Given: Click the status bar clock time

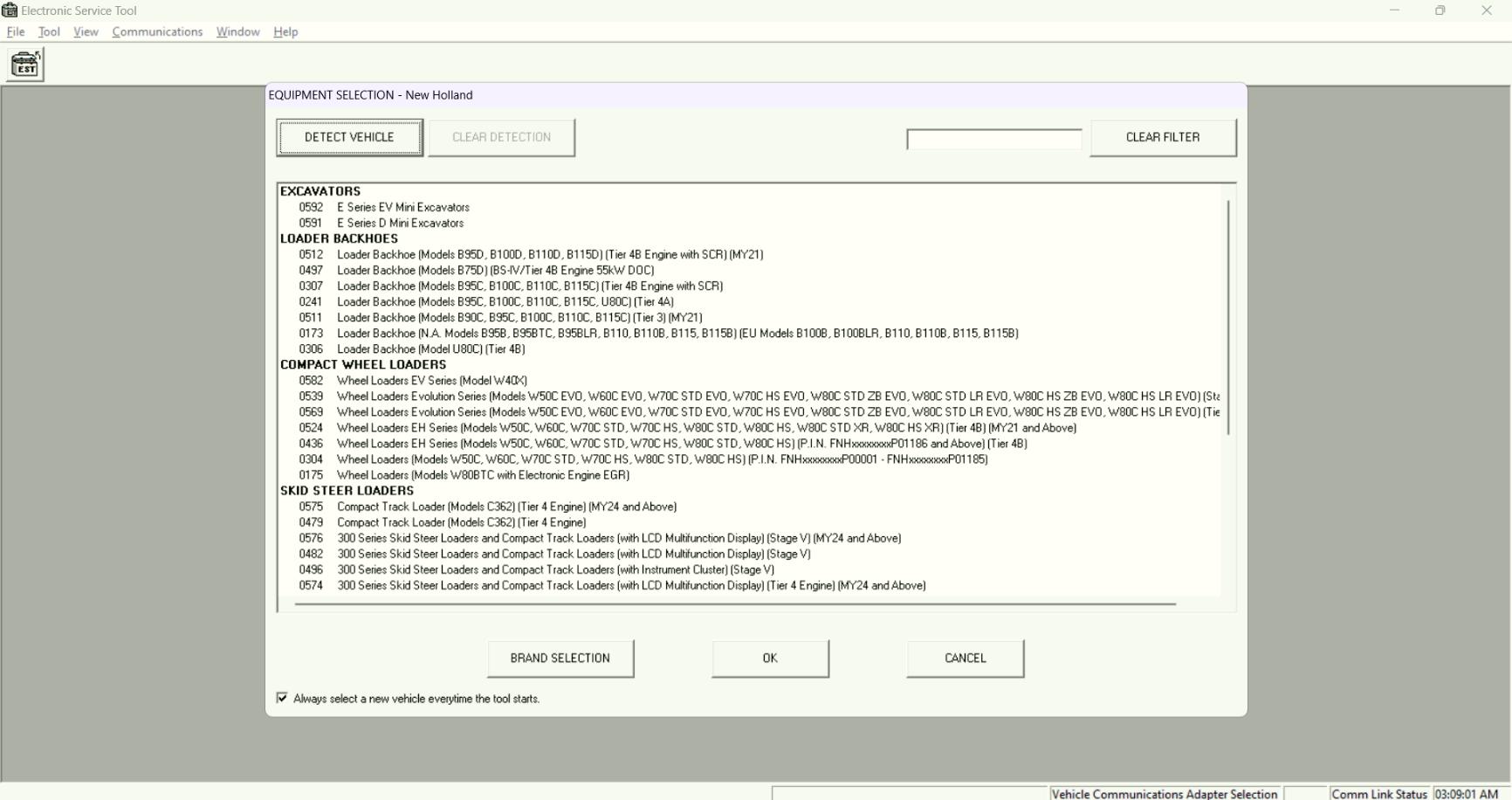Looking at the screenshot, I should [x=1467, y=793].
